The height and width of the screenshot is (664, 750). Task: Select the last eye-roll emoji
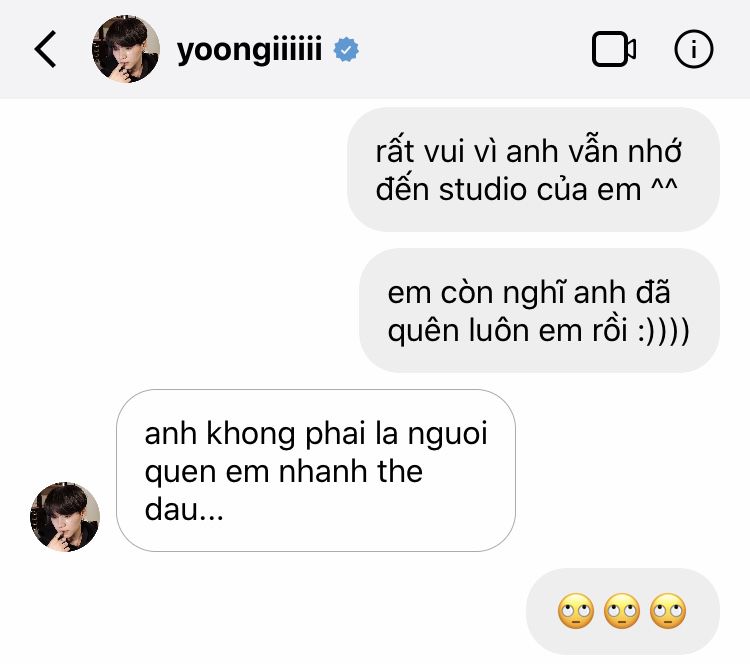click(x=668, y=611)
